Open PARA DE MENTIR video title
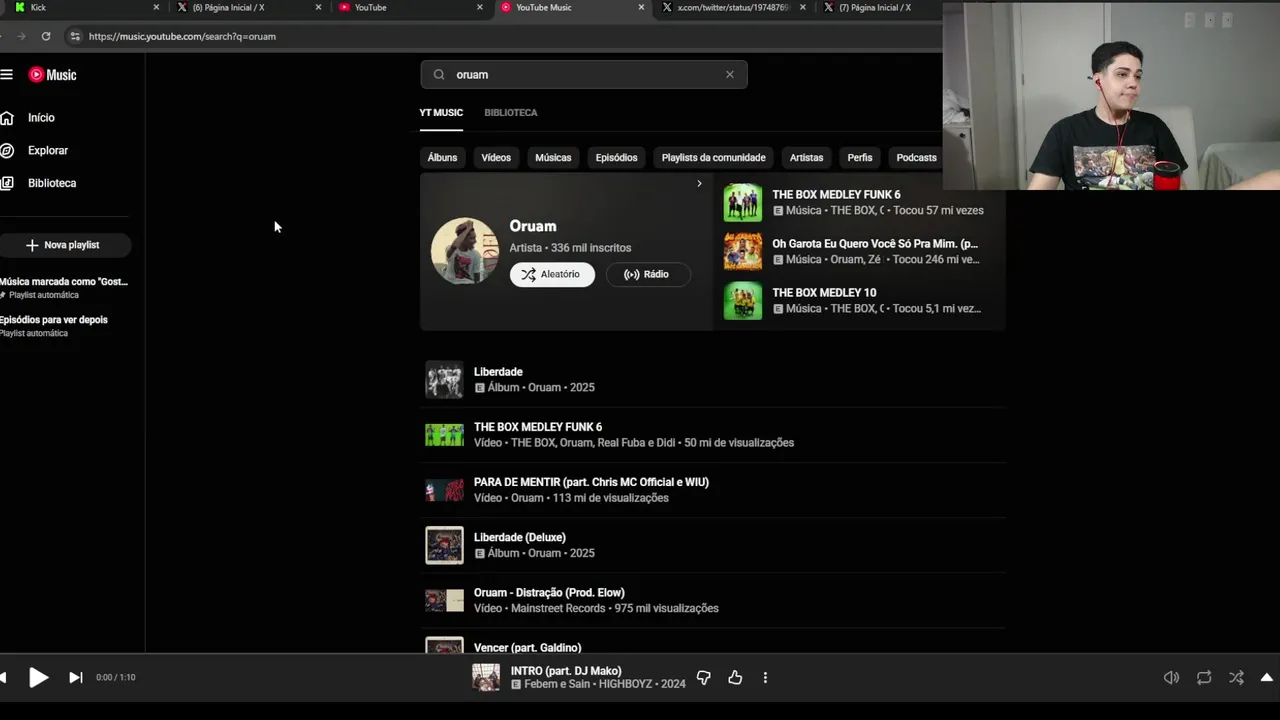1280x720 pixels. (591, 482)
